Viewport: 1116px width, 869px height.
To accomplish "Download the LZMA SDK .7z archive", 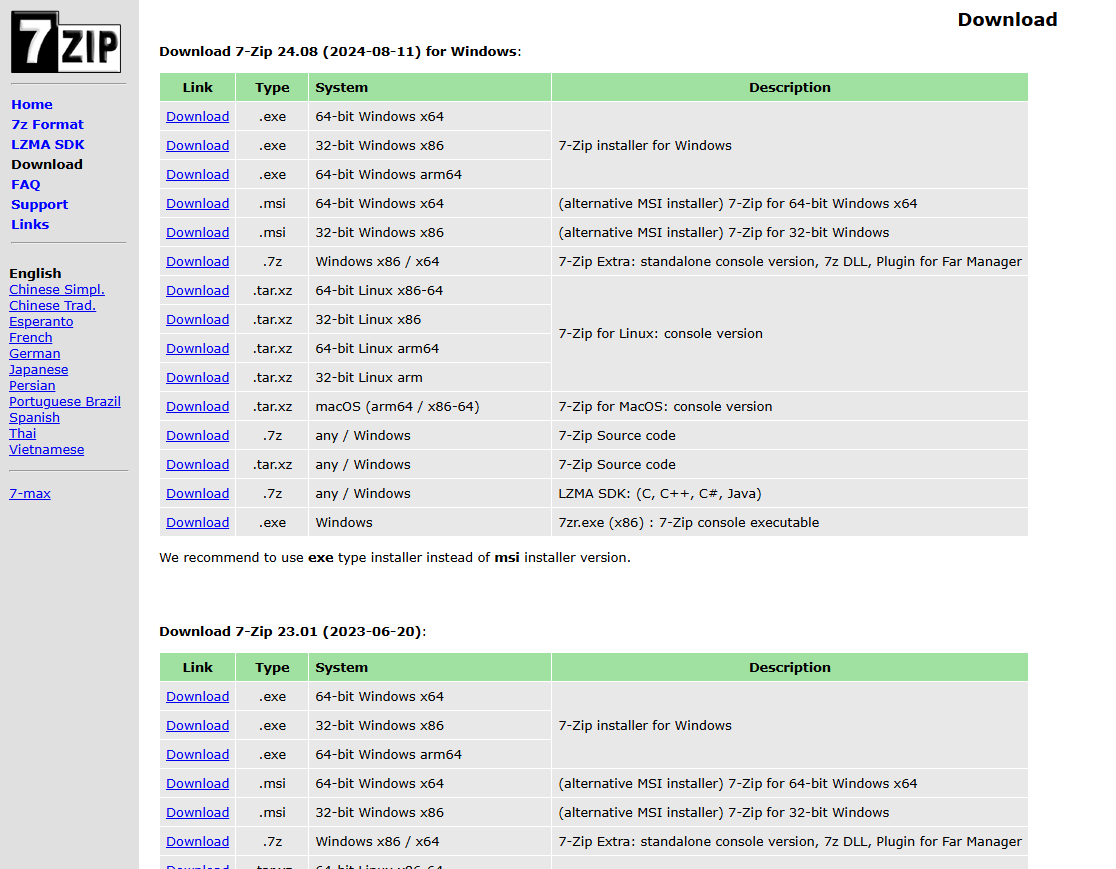I will [x=197, y=494].
